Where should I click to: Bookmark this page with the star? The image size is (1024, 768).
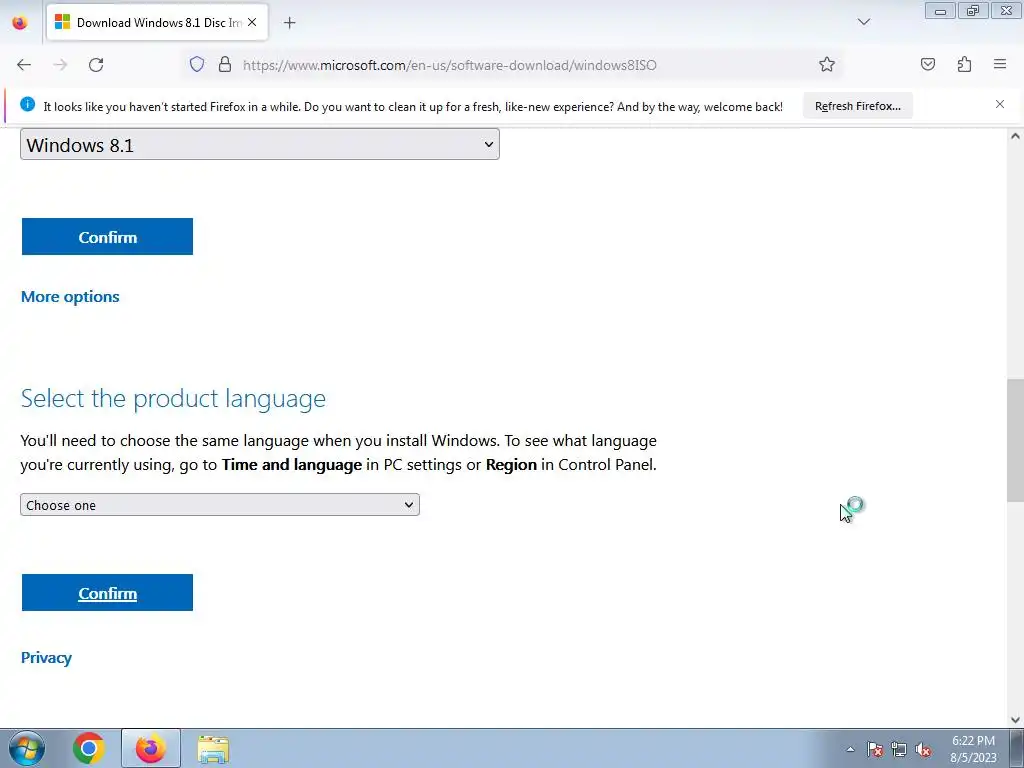click(827, 64)
